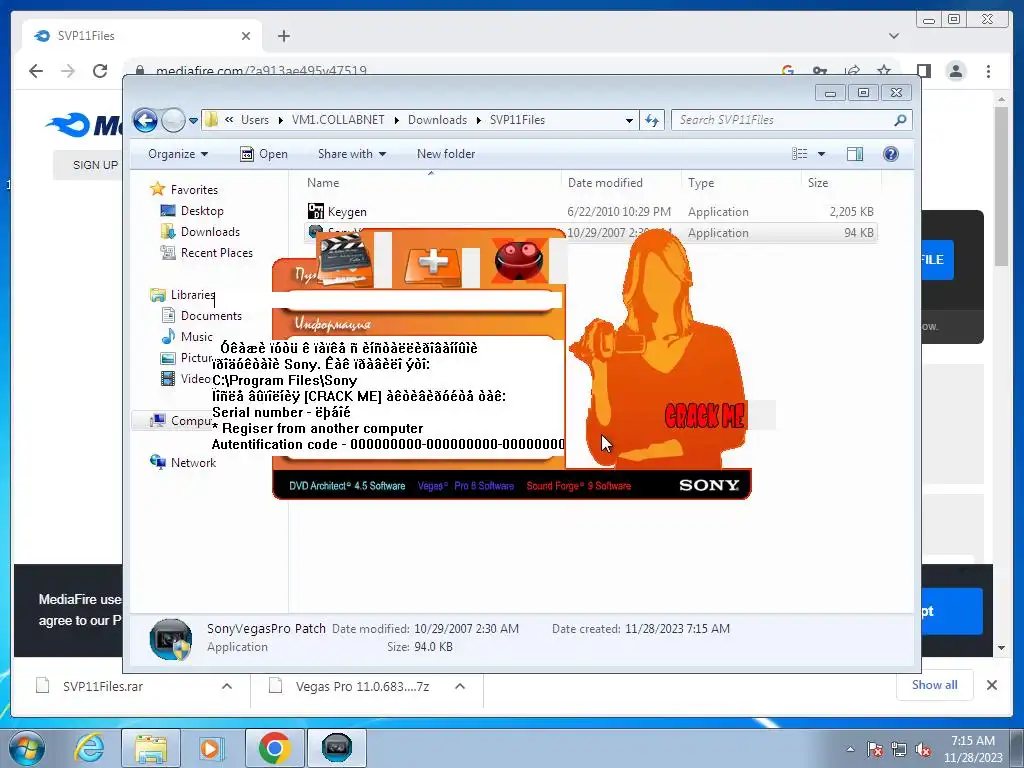Expand the SVP11Files.rar download options
1024x768 pixels.
[x=227, y=686]
